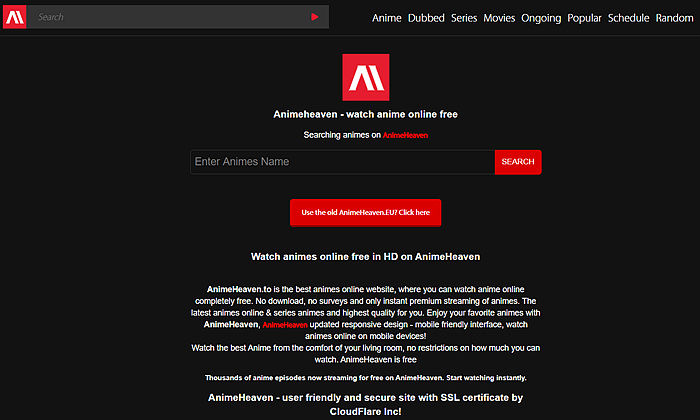Click the Enter Animes Name field
The height and width of the screenshot is (420, 700).
coord(342,162)
